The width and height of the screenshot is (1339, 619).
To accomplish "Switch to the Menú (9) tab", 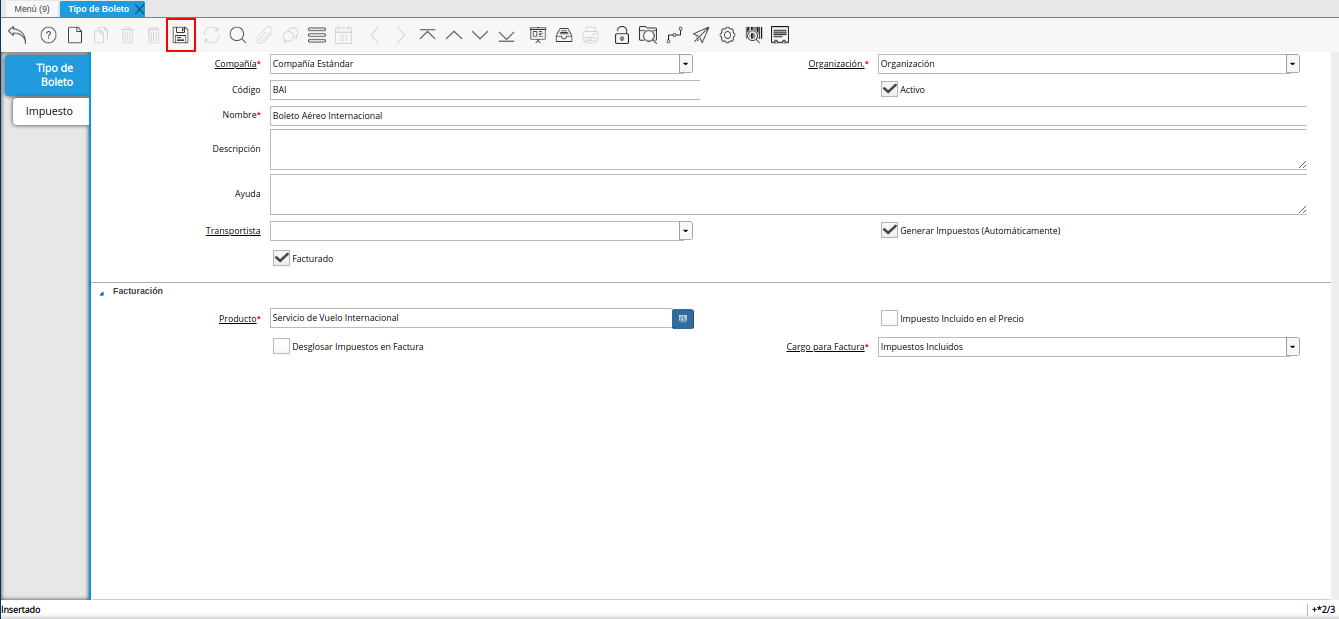I will pyautogui.click(x=31, y=8).
